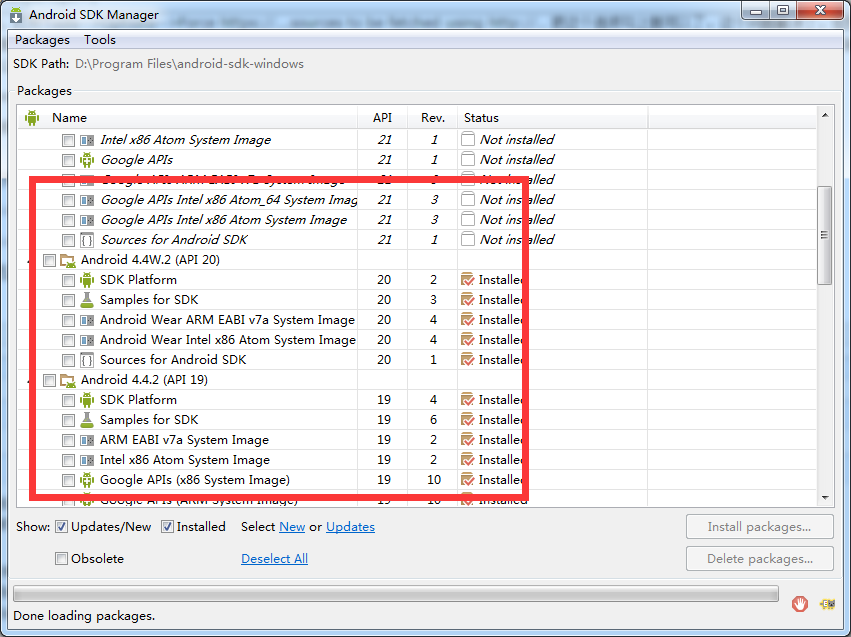Viewport: 851px width, 637px height.
Task: Click the loading progress bar
Action: pos(396,593)
